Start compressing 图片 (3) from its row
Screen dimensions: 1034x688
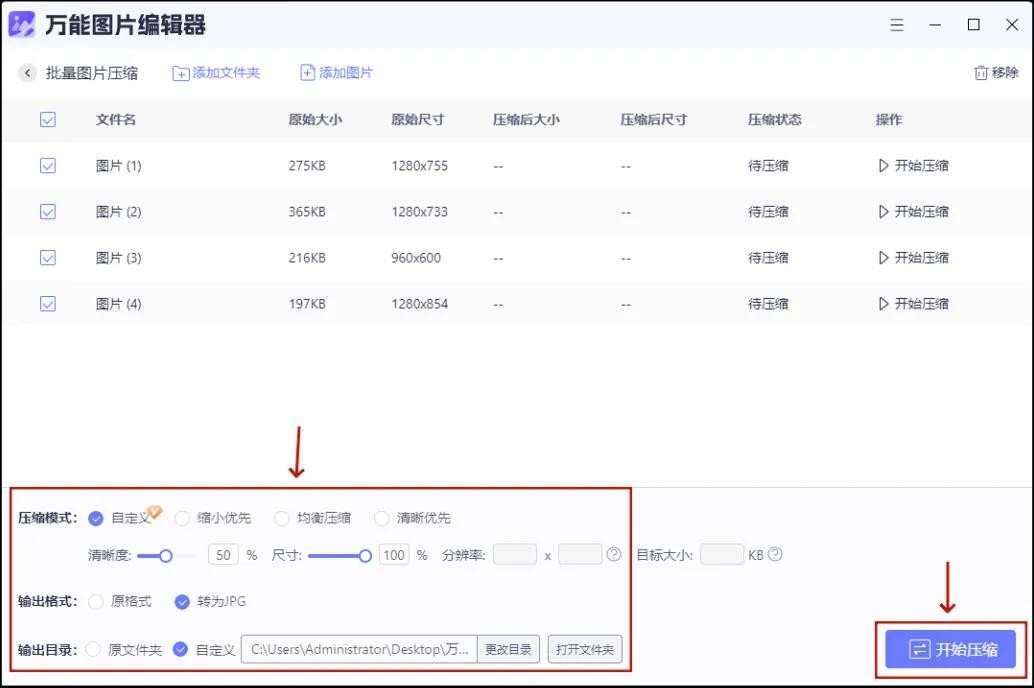[912, 258]
